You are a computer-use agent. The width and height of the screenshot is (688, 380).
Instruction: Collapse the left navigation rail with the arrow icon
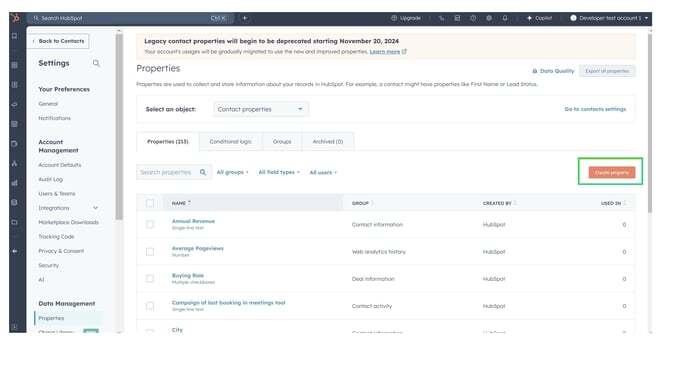coord(14,251)
